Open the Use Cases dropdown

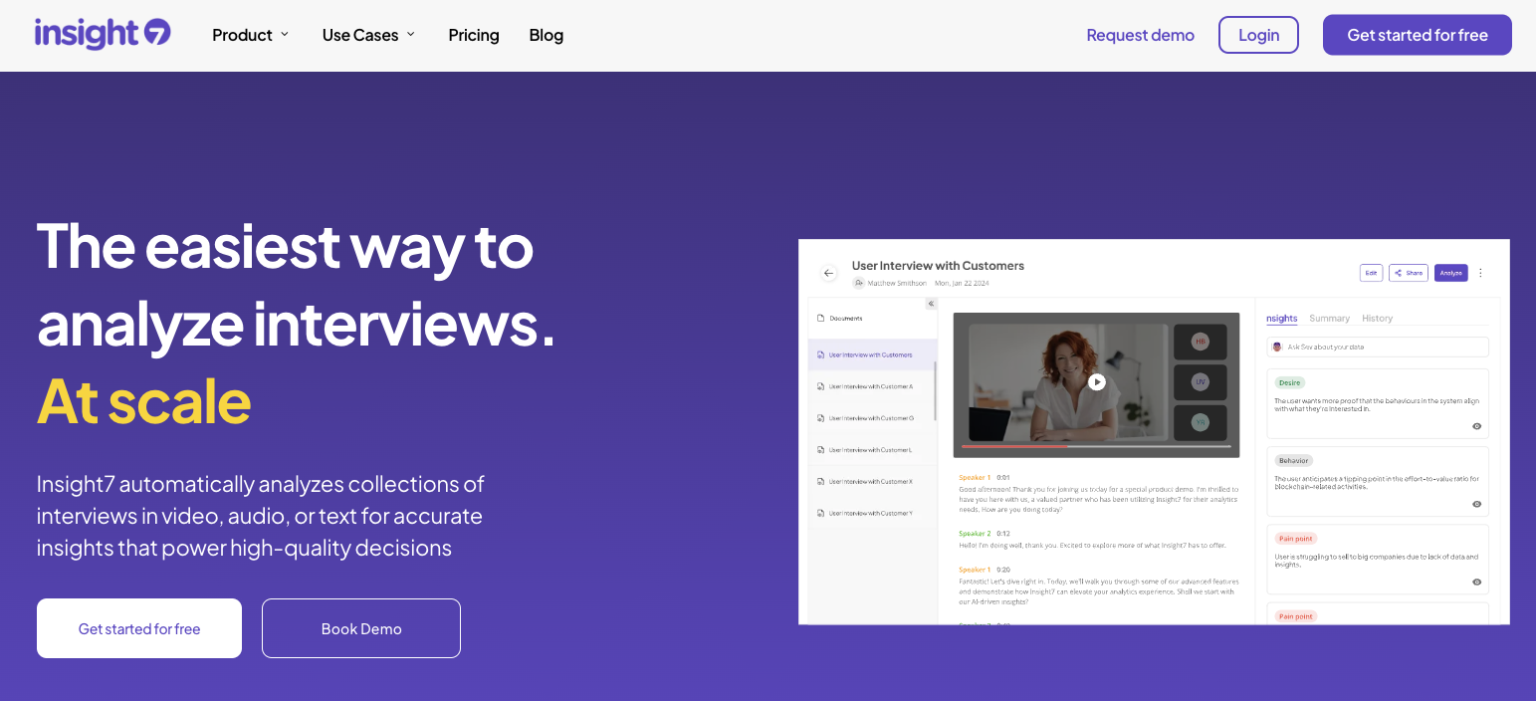(x=367, y=35)
